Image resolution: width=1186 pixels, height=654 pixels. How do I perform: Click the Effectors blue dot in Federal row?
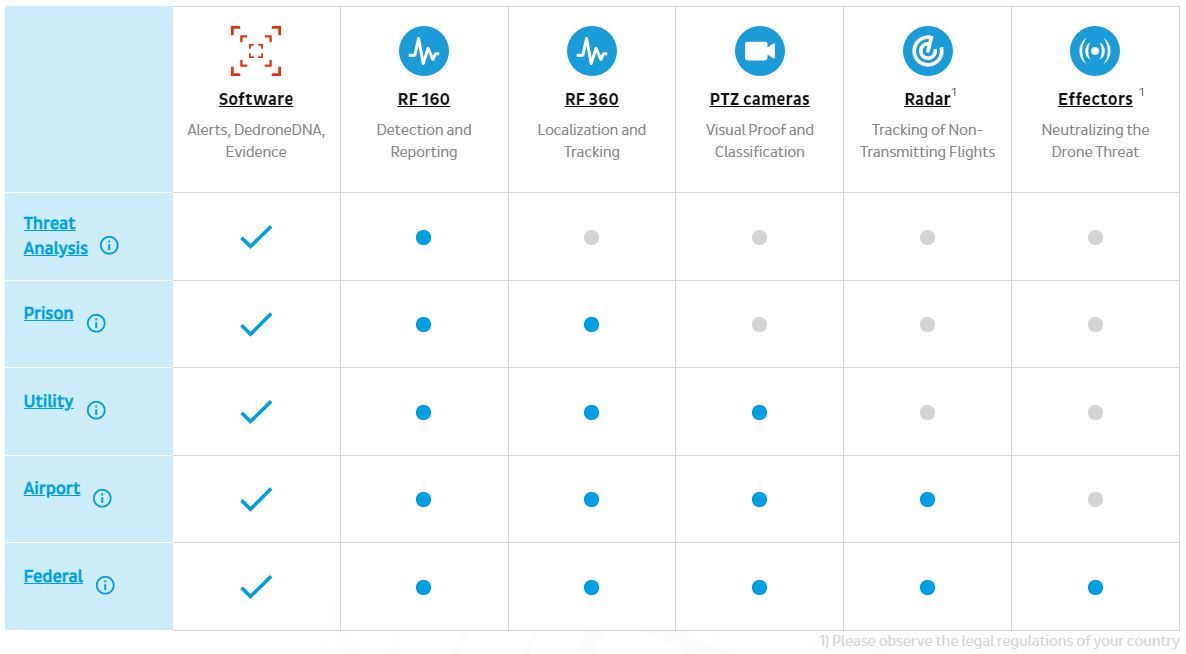coord(1095,587)
